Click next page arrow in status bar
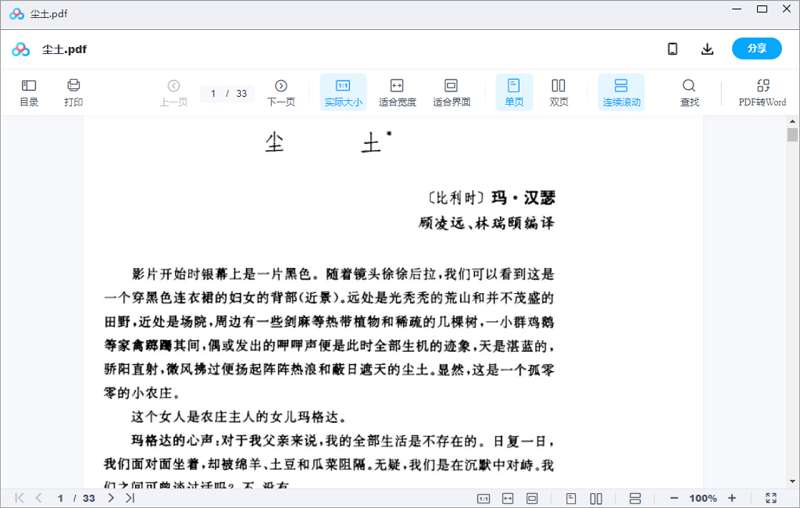 point(111,498)
